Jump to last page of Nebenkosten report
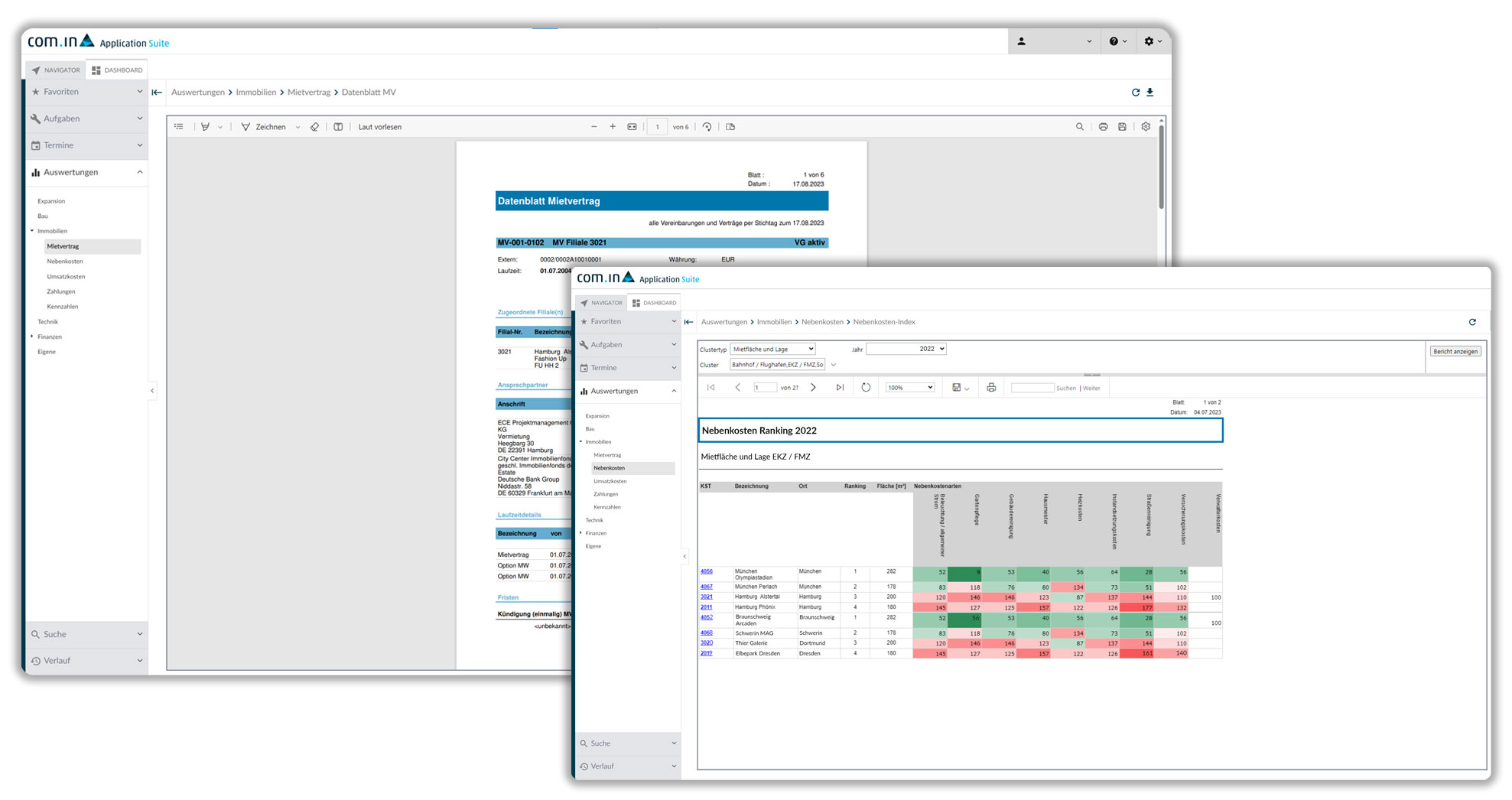Screen dimensions: 1512x800 (x=840, y=388)
